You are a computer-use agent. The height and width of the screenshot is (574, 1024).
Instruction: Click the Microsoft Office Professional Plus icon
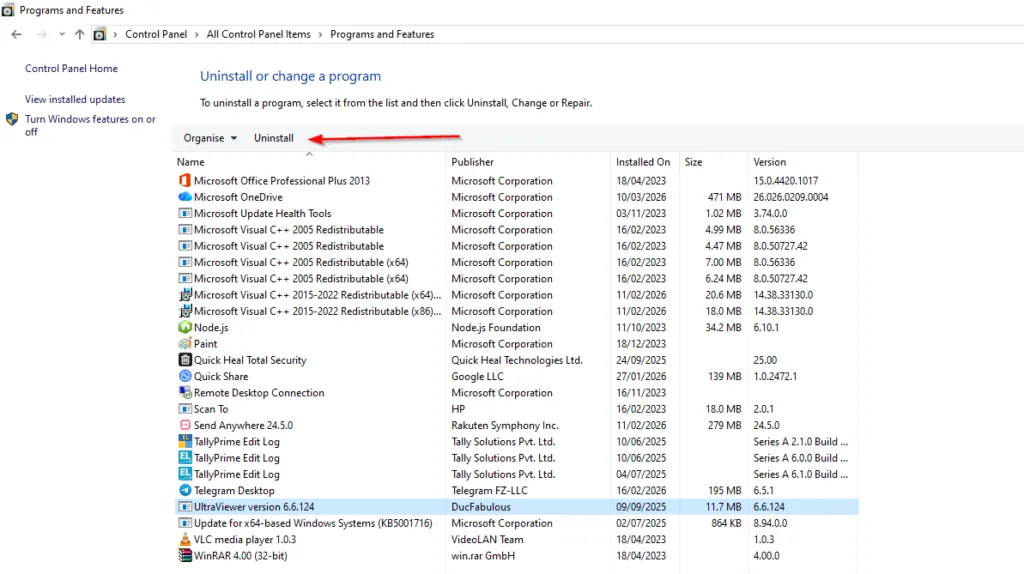[184, 181]
